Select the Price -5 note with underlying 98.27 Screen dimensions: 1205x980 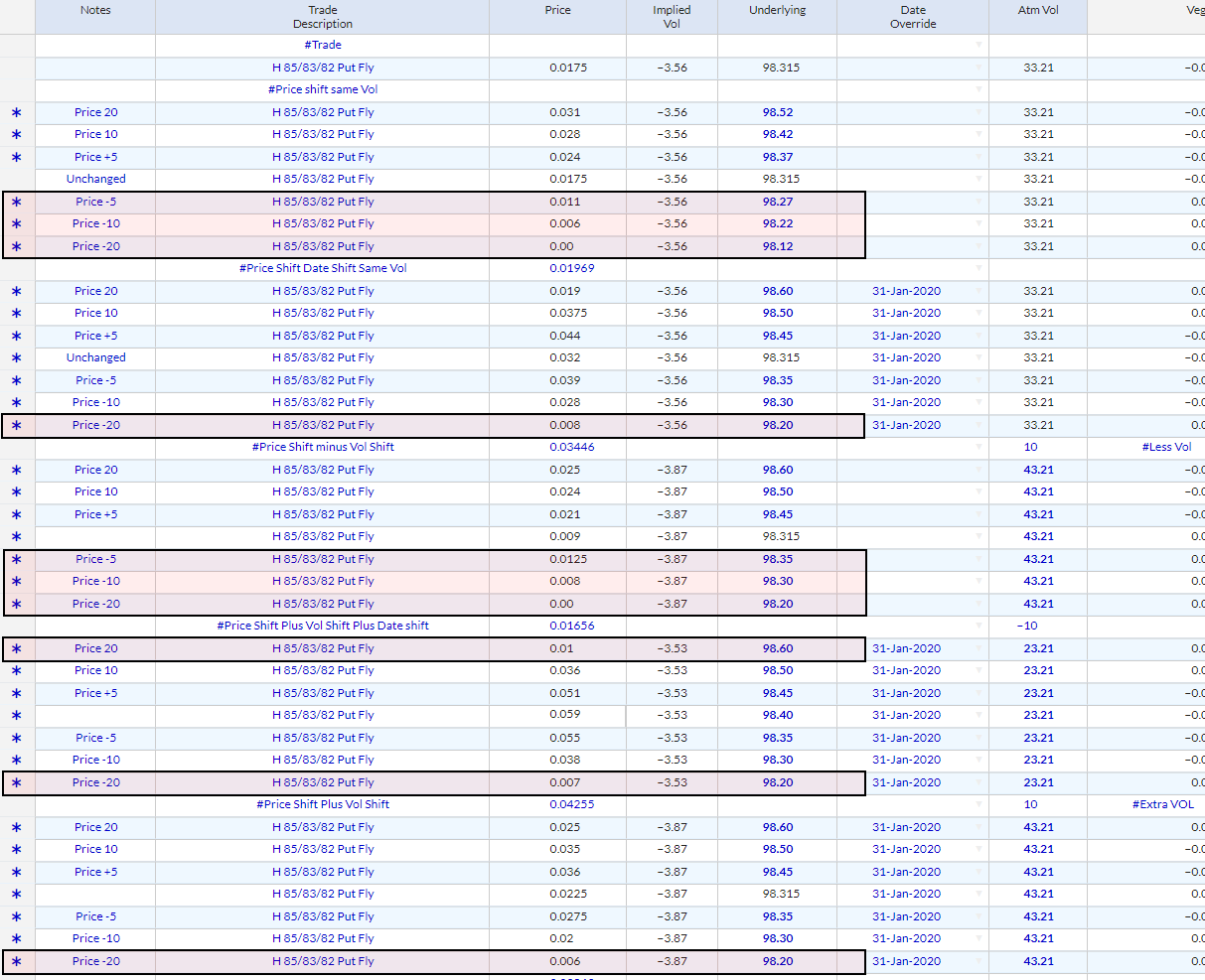pos(95,202)
